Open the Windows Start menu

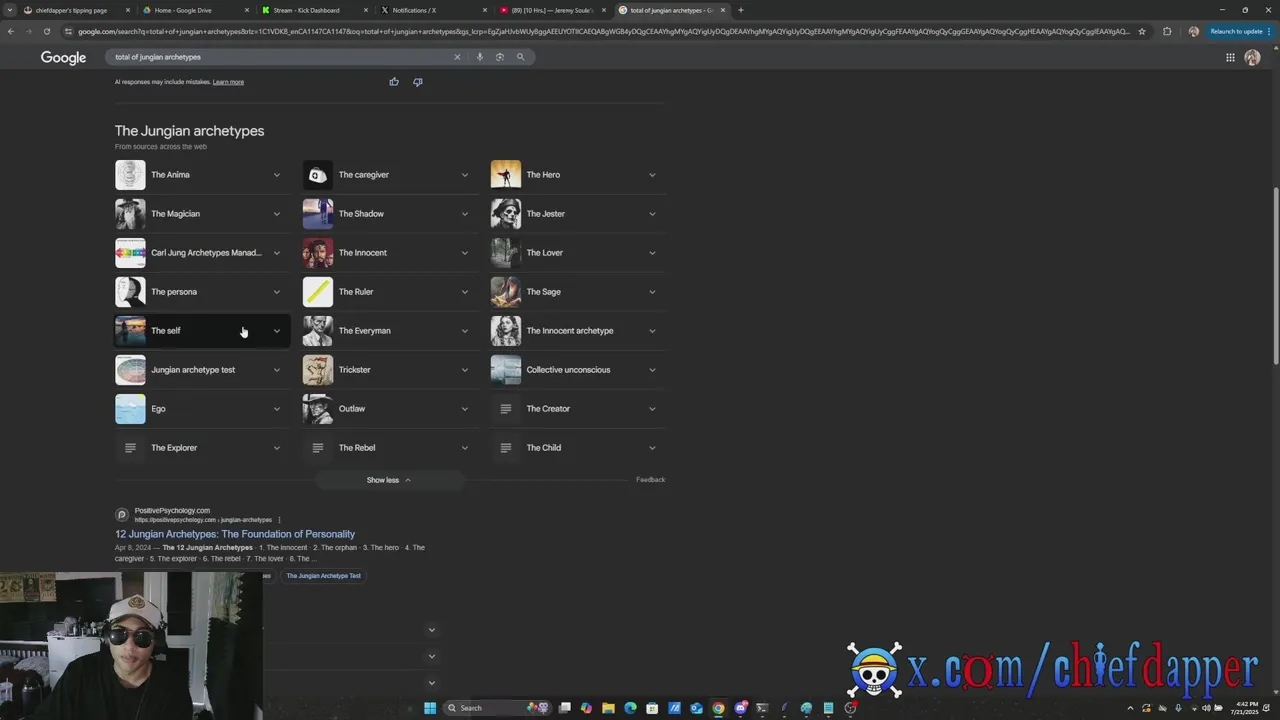[x=430, y=708]
